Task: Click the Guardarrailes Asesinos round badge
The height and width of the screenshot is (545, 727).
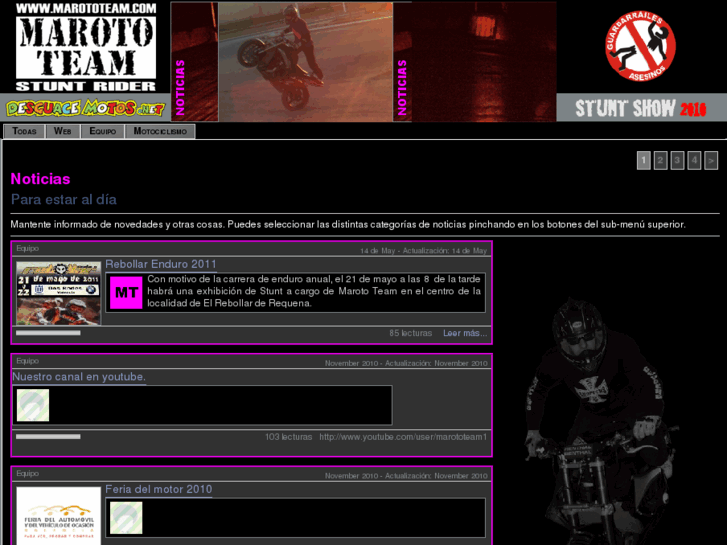Action: [640, 46]
